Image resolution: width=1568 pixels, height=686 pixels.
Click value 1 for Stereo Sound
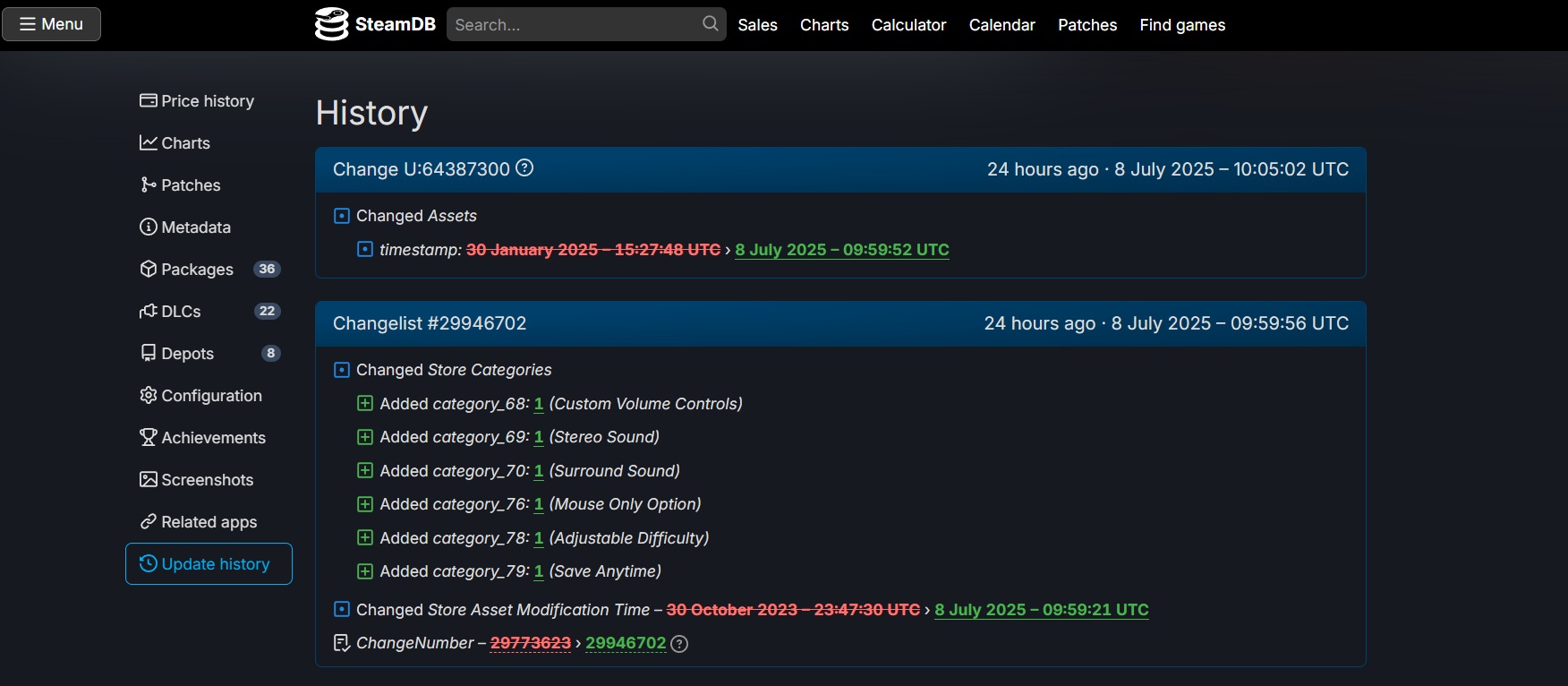539,437
